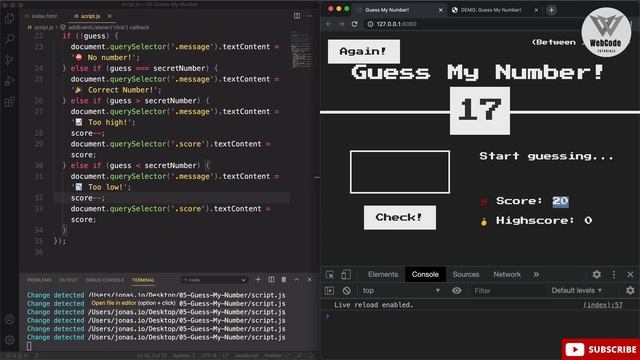
Task: Toggle the console sidebar
Action: point(329,291)
